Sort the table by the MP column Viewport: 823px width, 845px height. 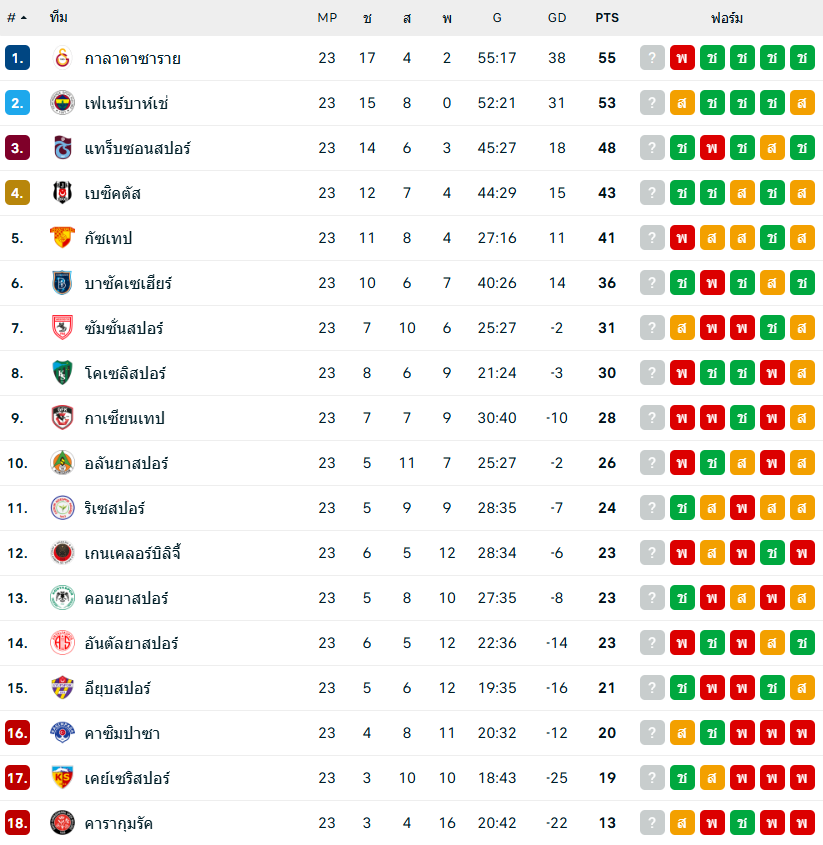pos(327,18)
